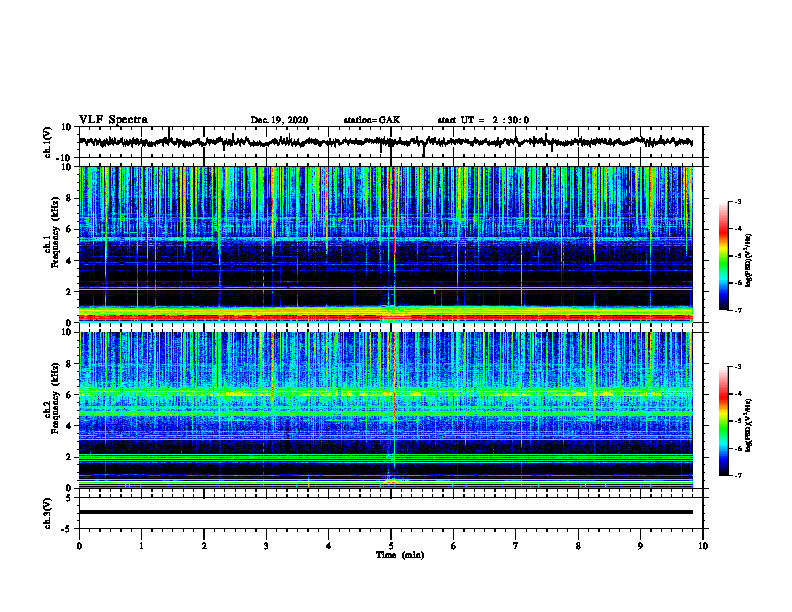This screenshot has height=612, width=792.
Task: Click the ch.1(V) waveform trace panel
Action: 391,142
